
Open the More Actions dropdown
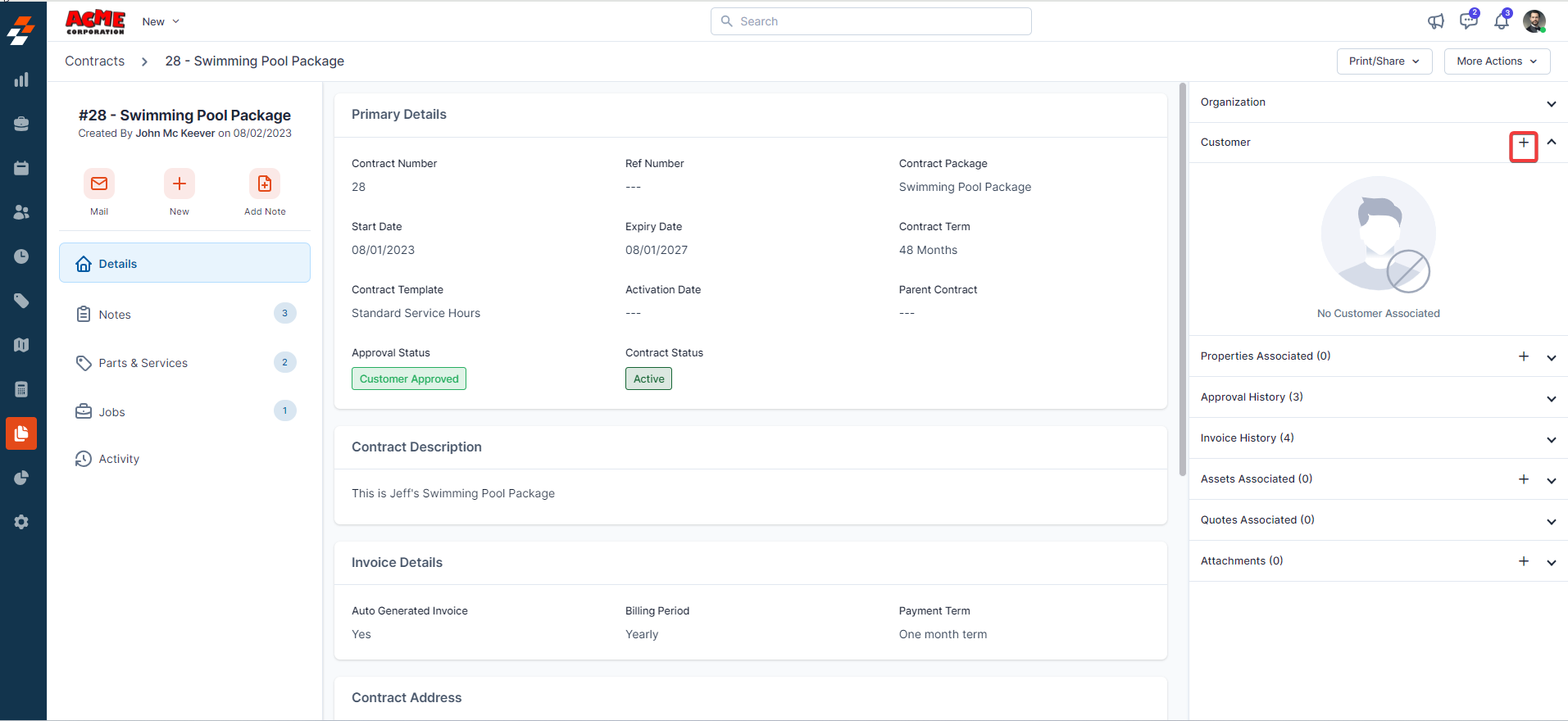[1496, 61]
